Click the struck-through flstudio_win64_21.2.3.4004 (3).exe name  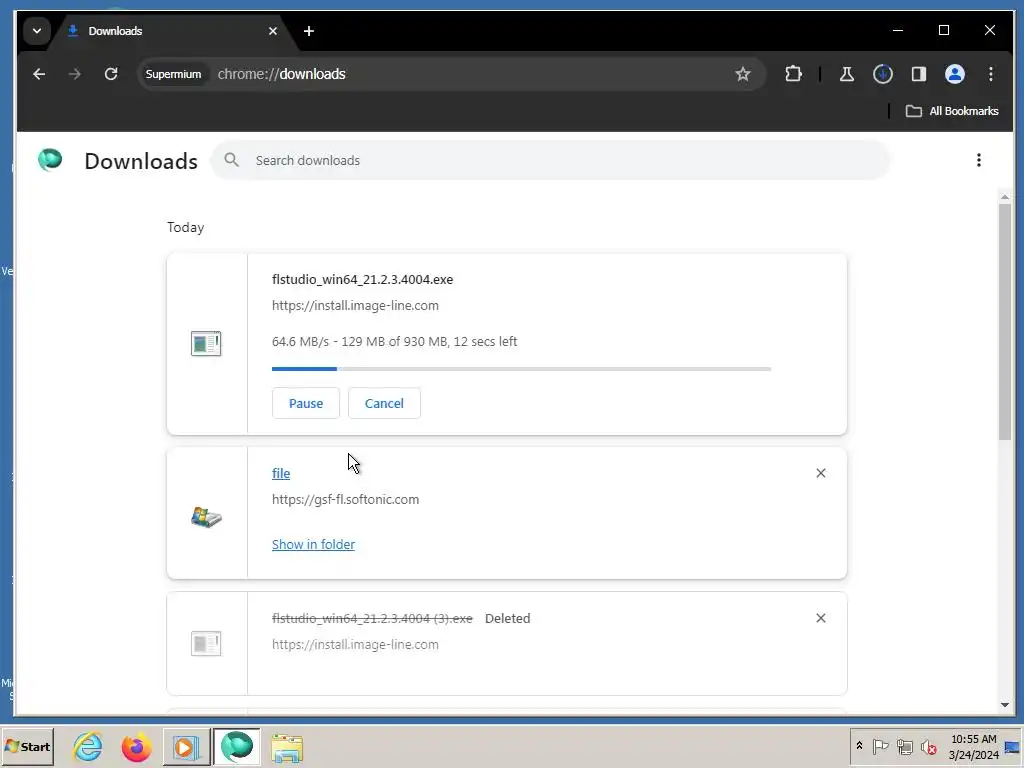(x=372, y=618)
